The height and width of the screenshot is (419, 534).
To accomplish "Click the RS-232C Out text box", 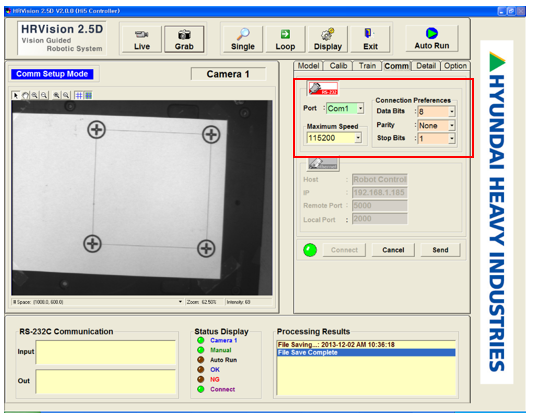I will (x=106, y=382).
